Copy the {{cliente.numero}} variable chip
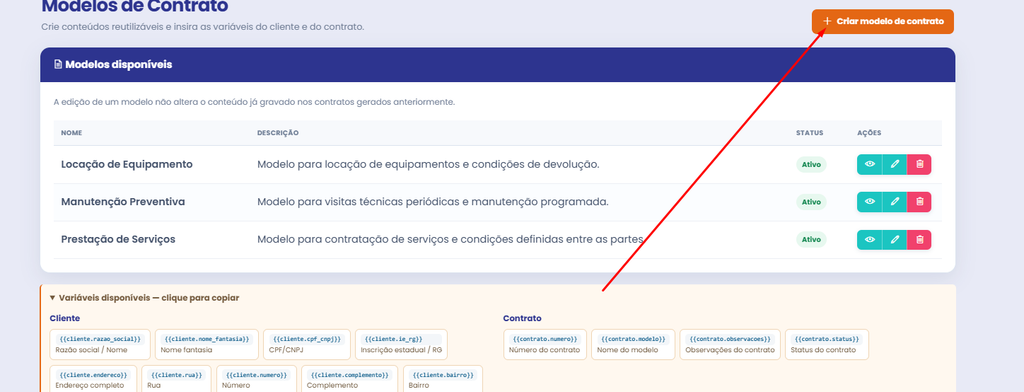The height and width of the screenshot is (392, 1024). point(256,379)
